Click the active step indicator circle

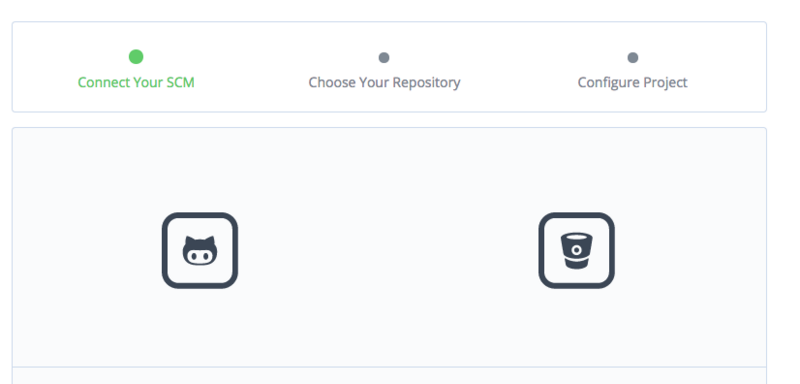[x=136, y=57]
